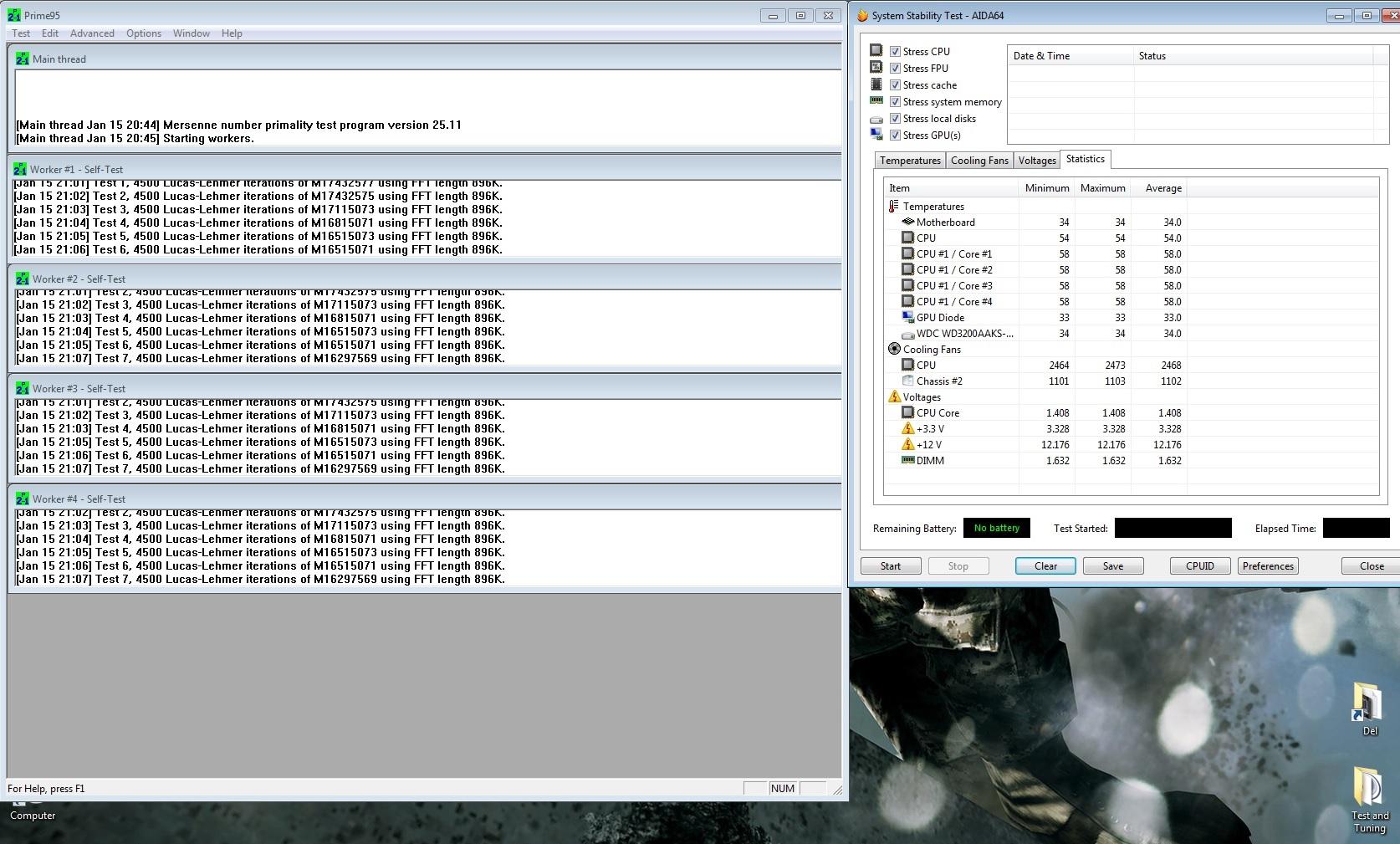
Task: Sort by the Minimum column header
Action: point(1047,188)
